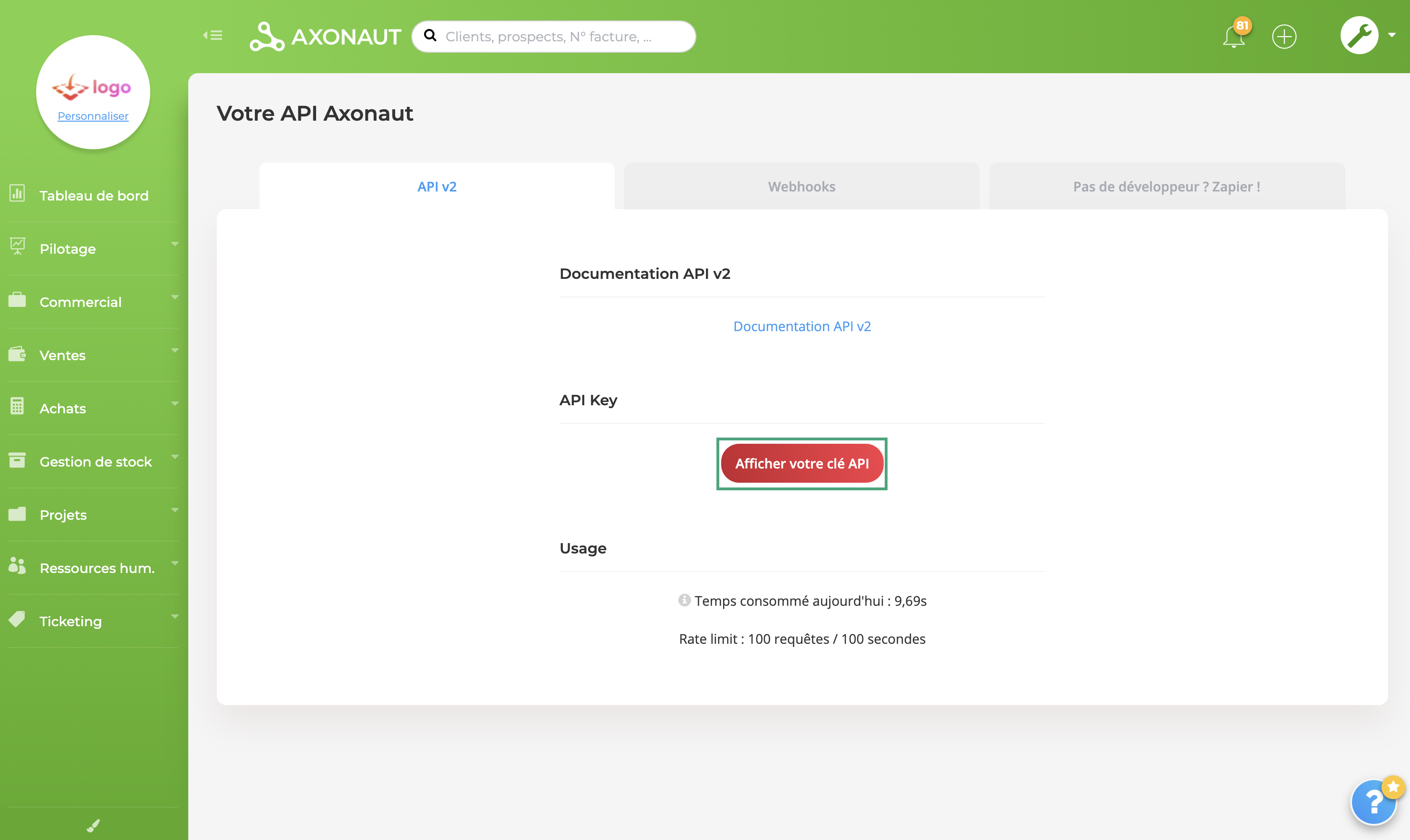Expand the Commercial menu arrow
The width and height of the screenshot is (1410, 840).
(174, 297)
